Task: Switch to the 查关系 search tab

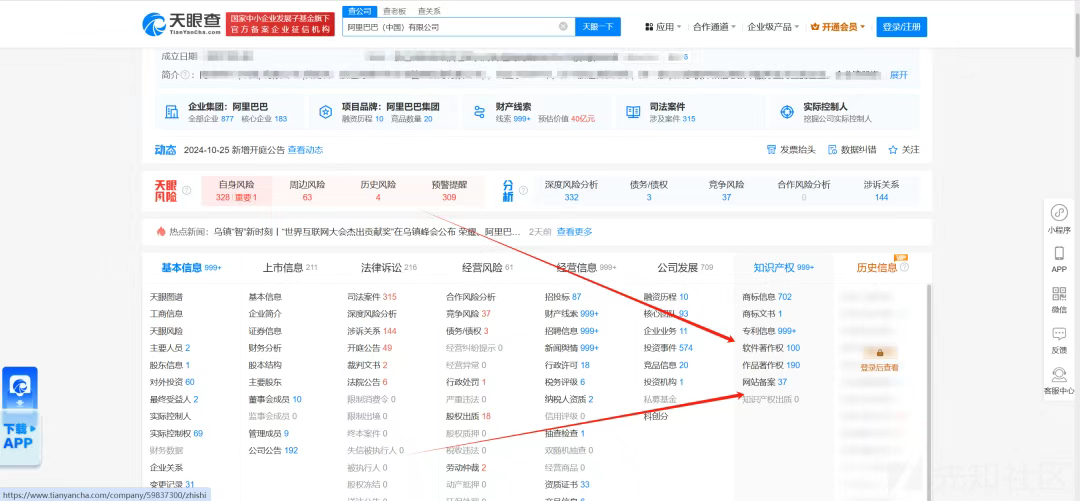Action: (x=429, y=11)
